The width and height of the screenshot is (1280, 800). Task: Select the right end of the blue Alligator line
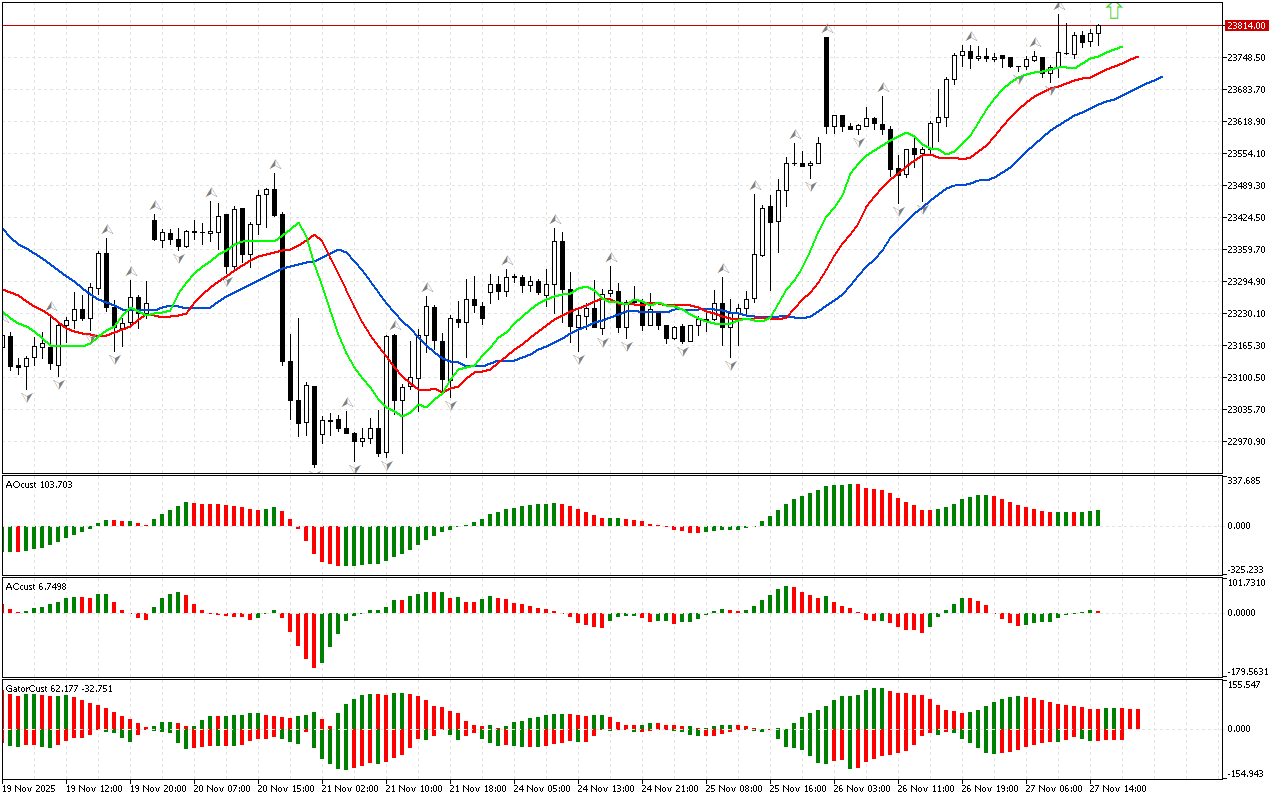tap(1160, 77)
